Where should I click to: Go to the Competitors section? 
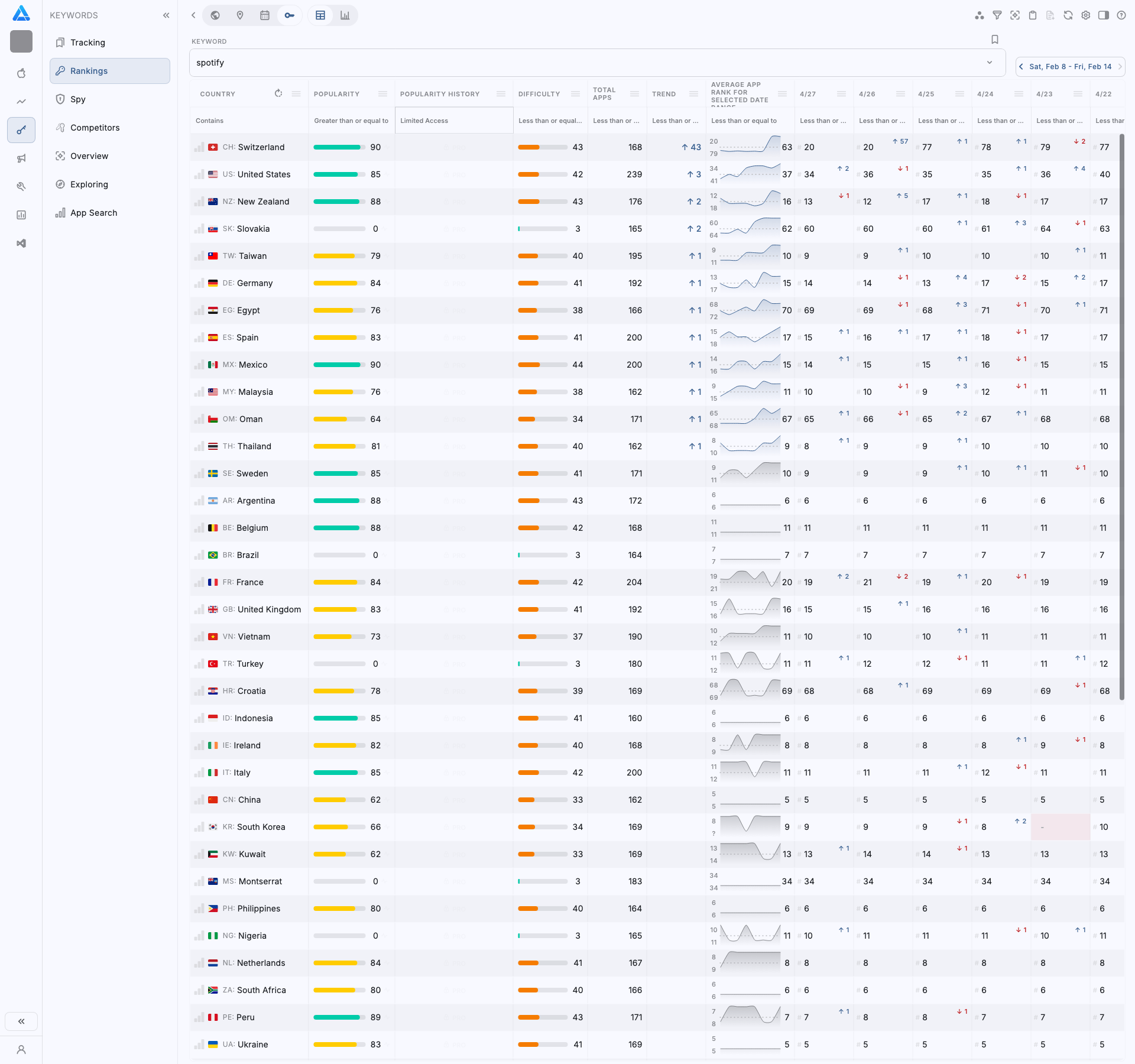click(95, 128)
